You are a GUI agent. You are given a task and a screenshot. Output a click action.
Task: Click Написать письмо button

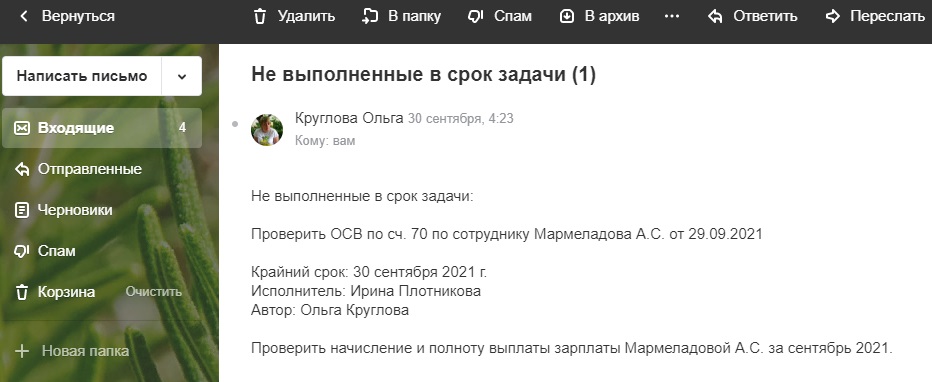[82, 76]
